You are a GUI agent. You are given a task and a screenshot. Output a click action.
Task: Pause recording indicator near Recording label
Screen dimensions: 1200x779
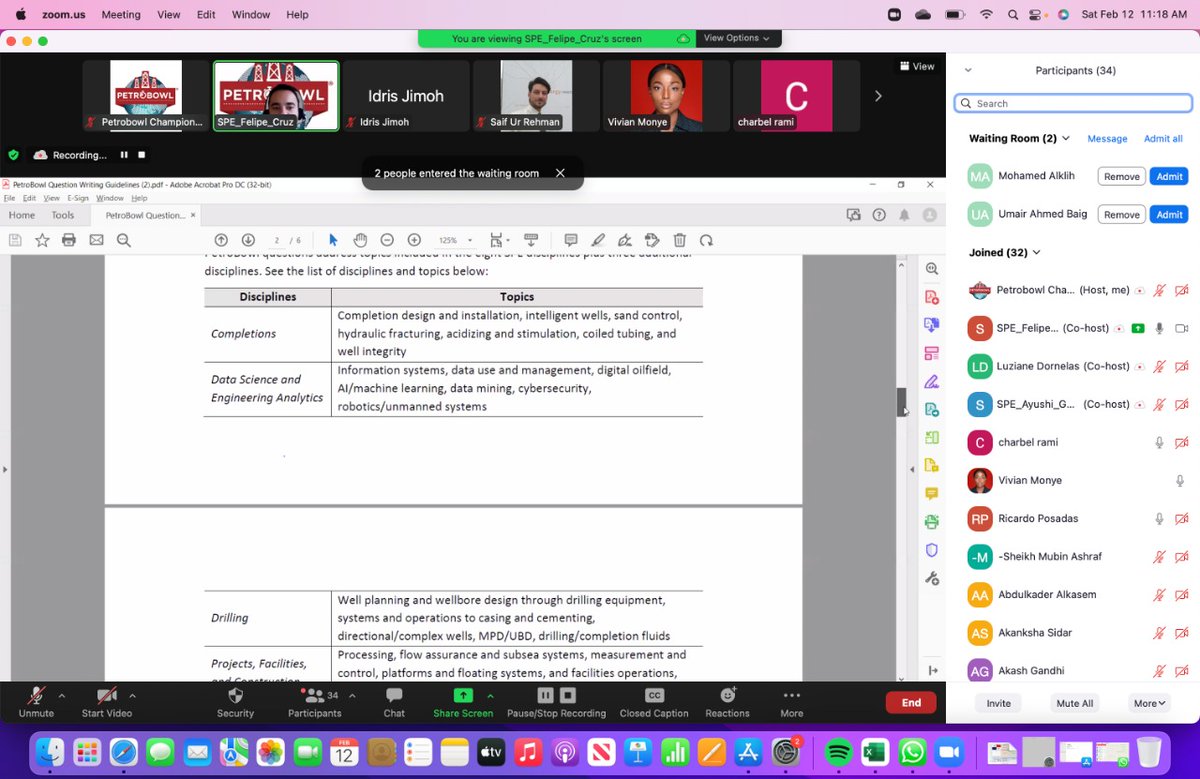click(x=124, y=155)
